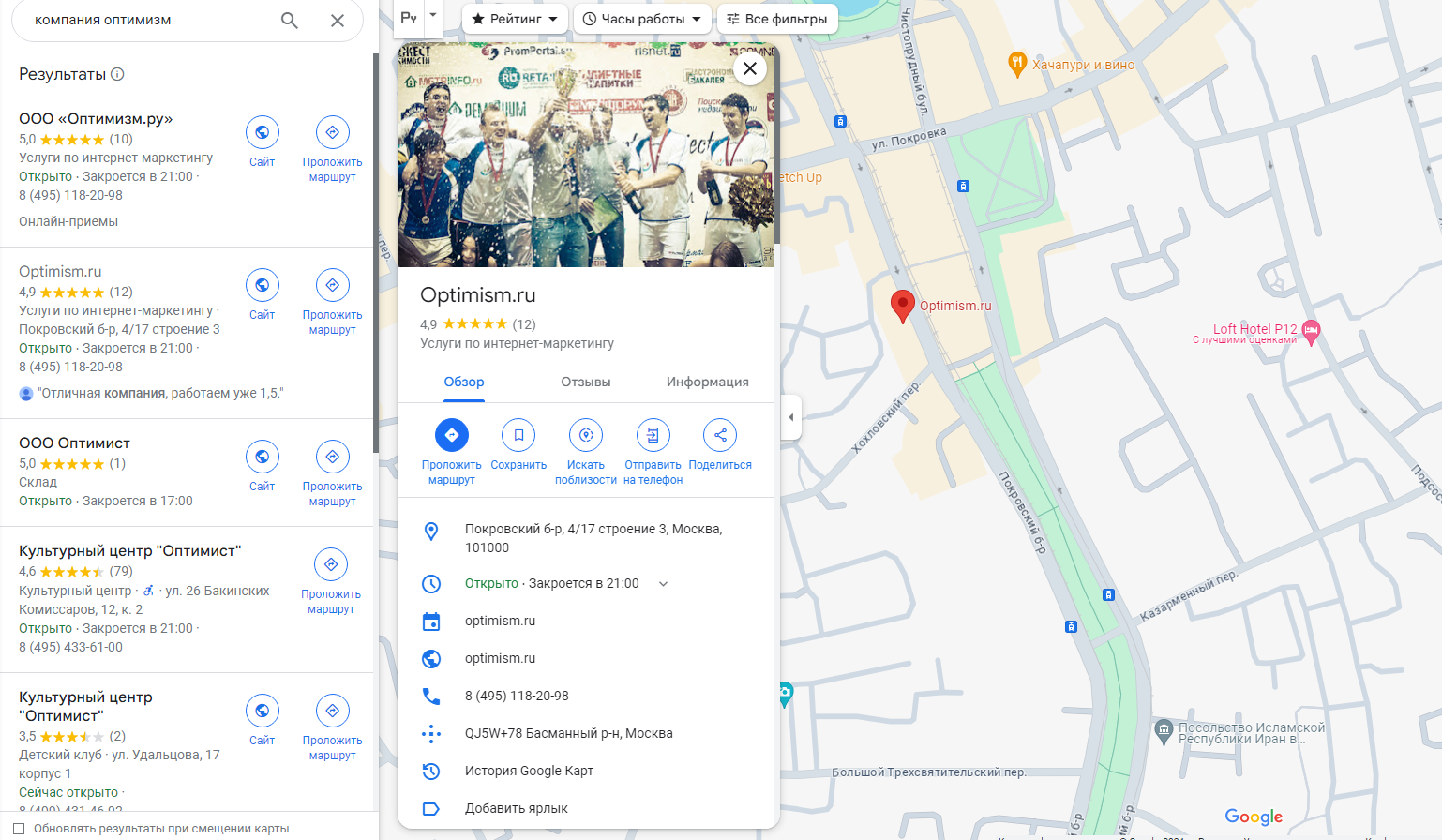Click the Отличная компания review snippet

(x=160, y=394)
